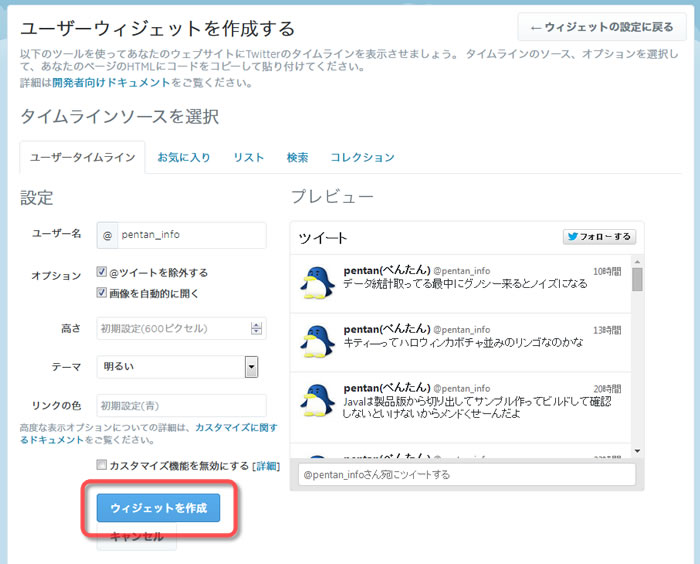Click the Twitter follow button in preview

click(599, 237)
